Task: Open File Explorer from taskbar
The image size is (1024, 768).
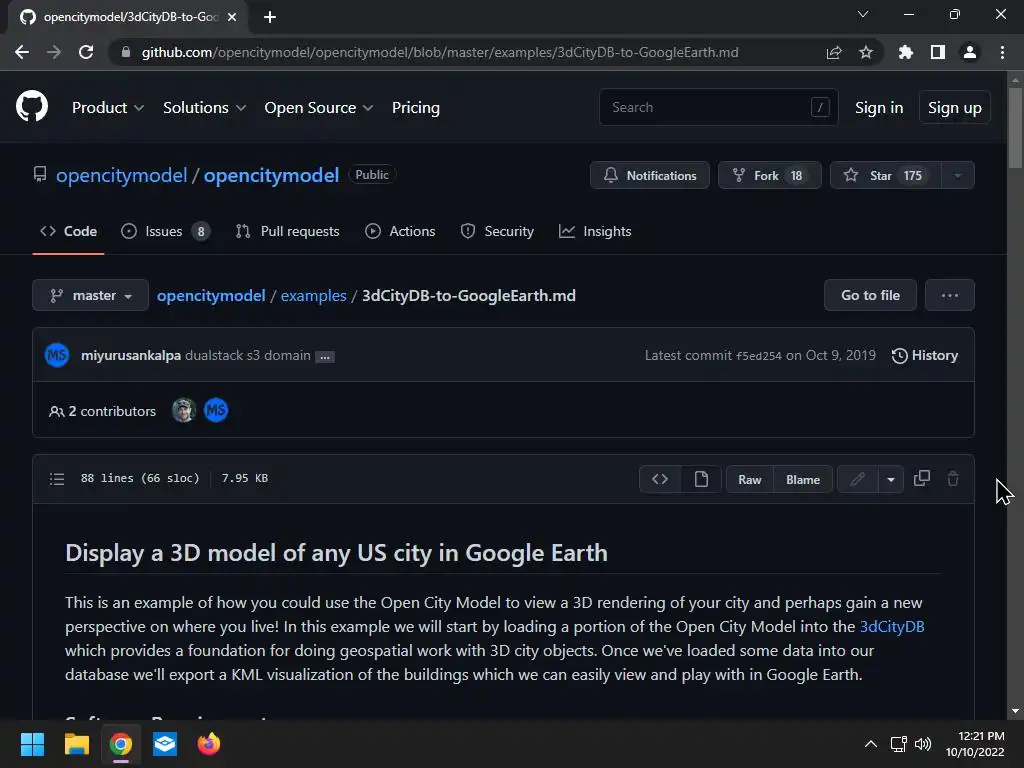Action: pyautogui.click(x=76, y=744)
